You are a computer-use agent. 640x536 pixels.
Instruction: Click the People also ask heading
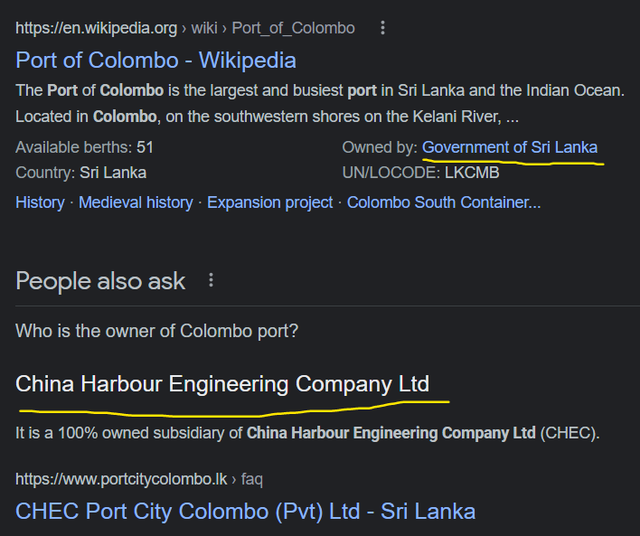point(100,281)
